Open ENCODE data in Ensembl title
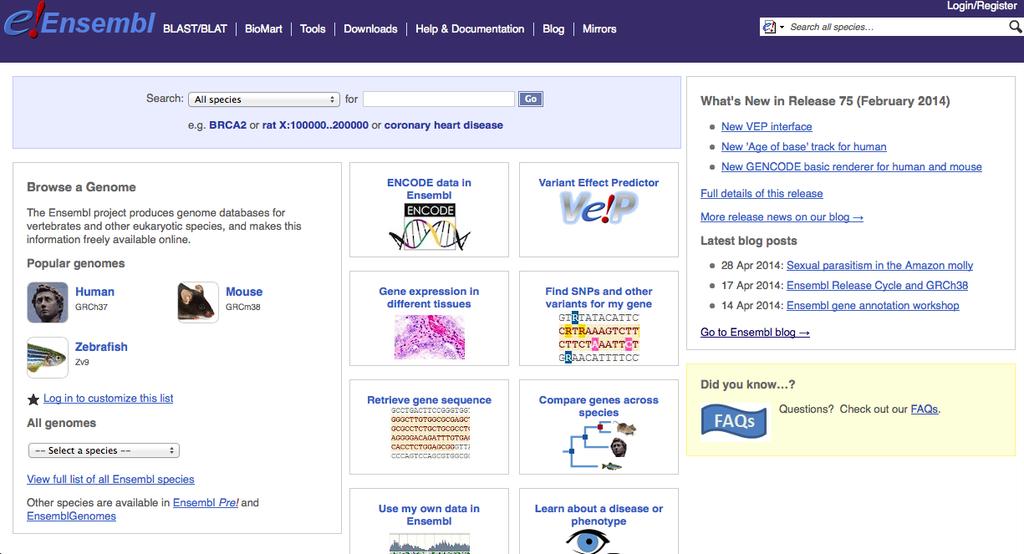 pyautogui.click(x=429, y=189)
